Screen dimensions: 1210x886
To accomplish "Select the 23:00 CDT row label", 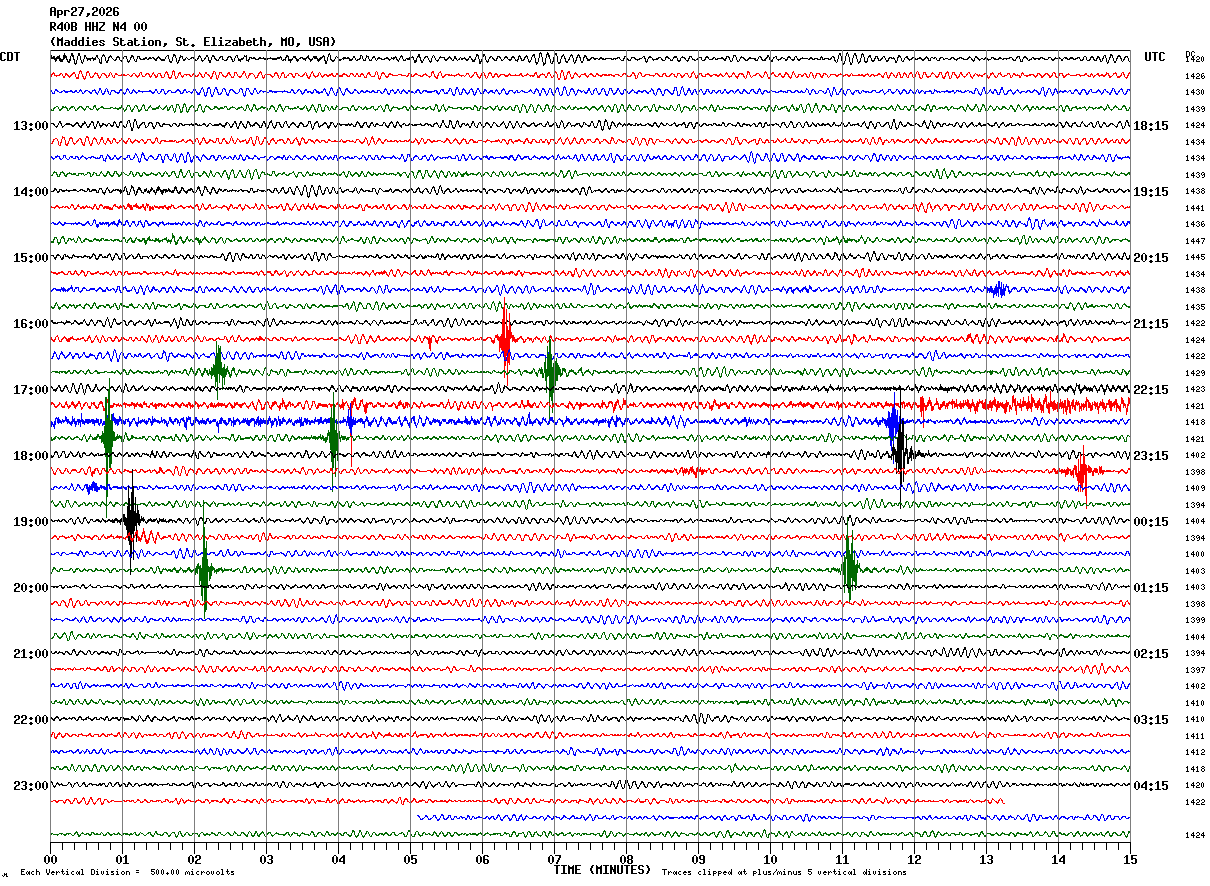I will (31, 786).
